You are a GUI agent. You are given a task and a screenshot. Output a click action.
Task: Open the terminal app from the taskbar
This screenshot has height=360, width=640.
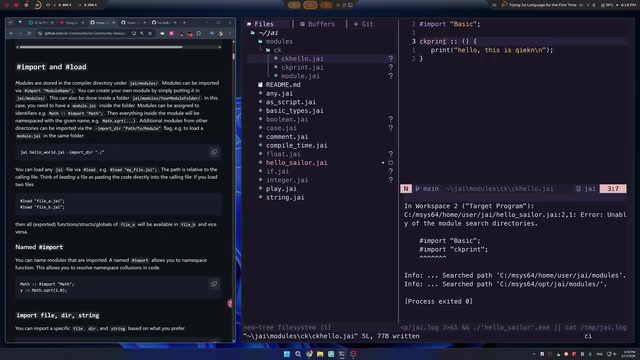point(342,354)
